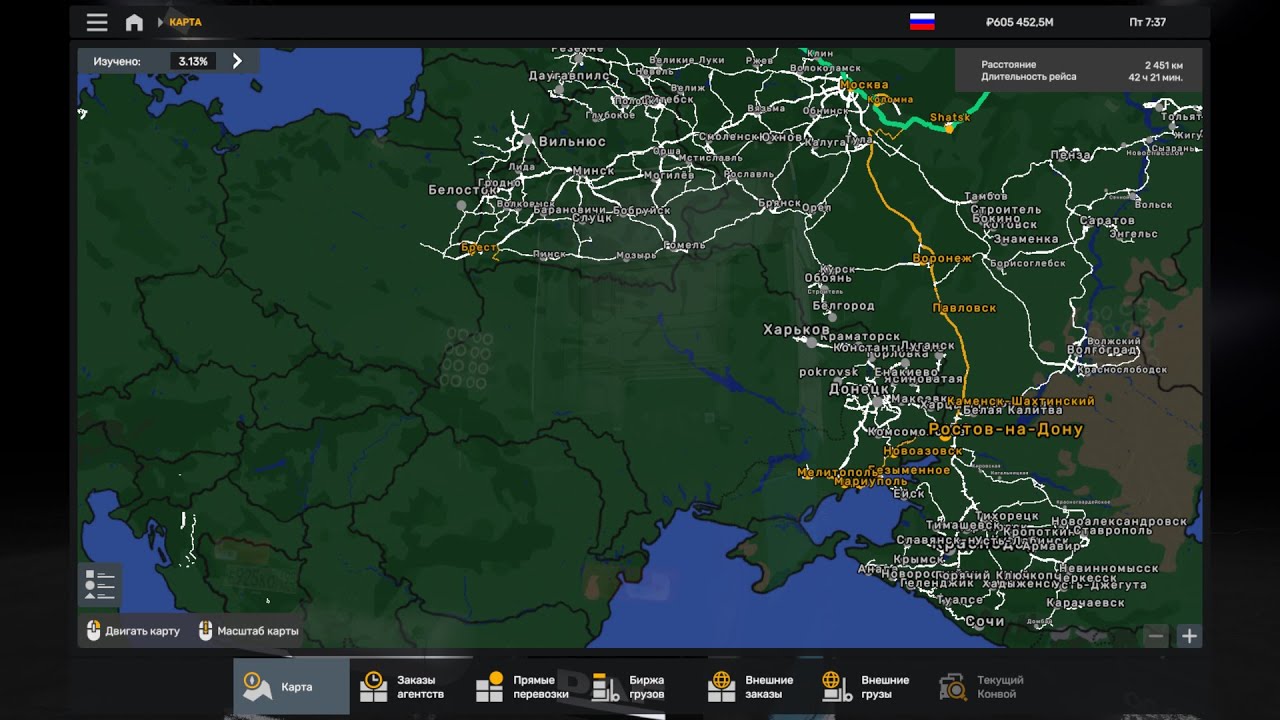
Task: Click the КАРТА breadcrumb label
Action: point(185,22)
